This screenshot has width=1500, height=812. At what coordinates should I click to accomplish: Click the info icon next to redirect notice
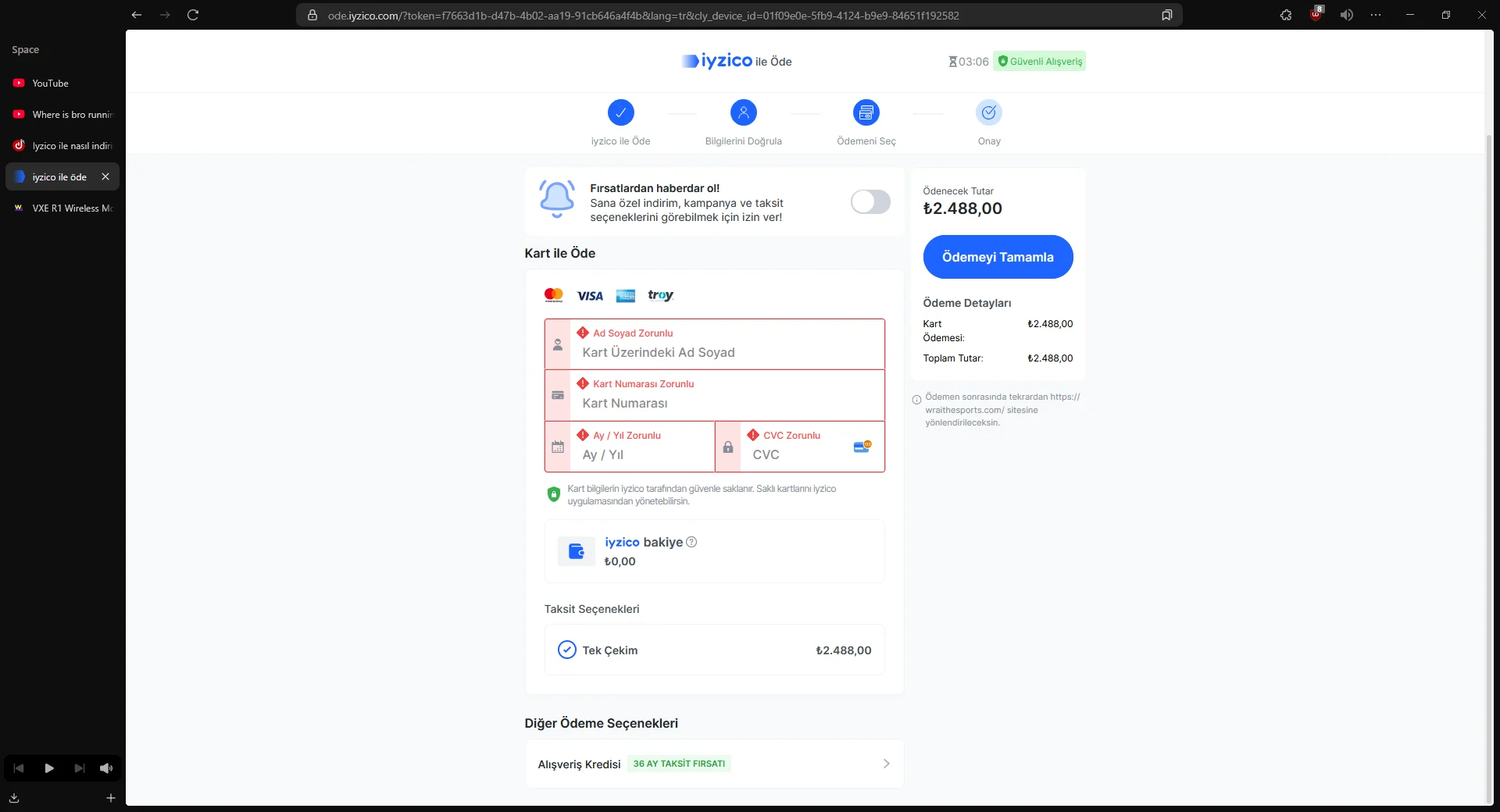pyautogui.click(x=916, y=400)
